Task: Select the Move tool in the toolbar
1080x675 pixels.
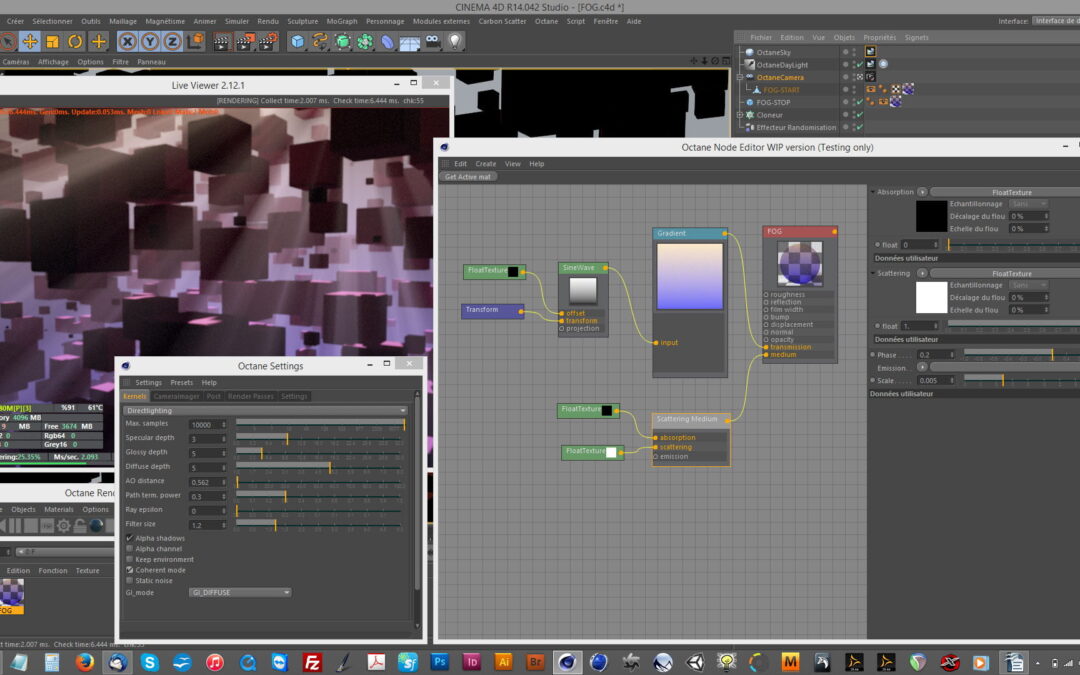Action: click(x=30, y=41)
